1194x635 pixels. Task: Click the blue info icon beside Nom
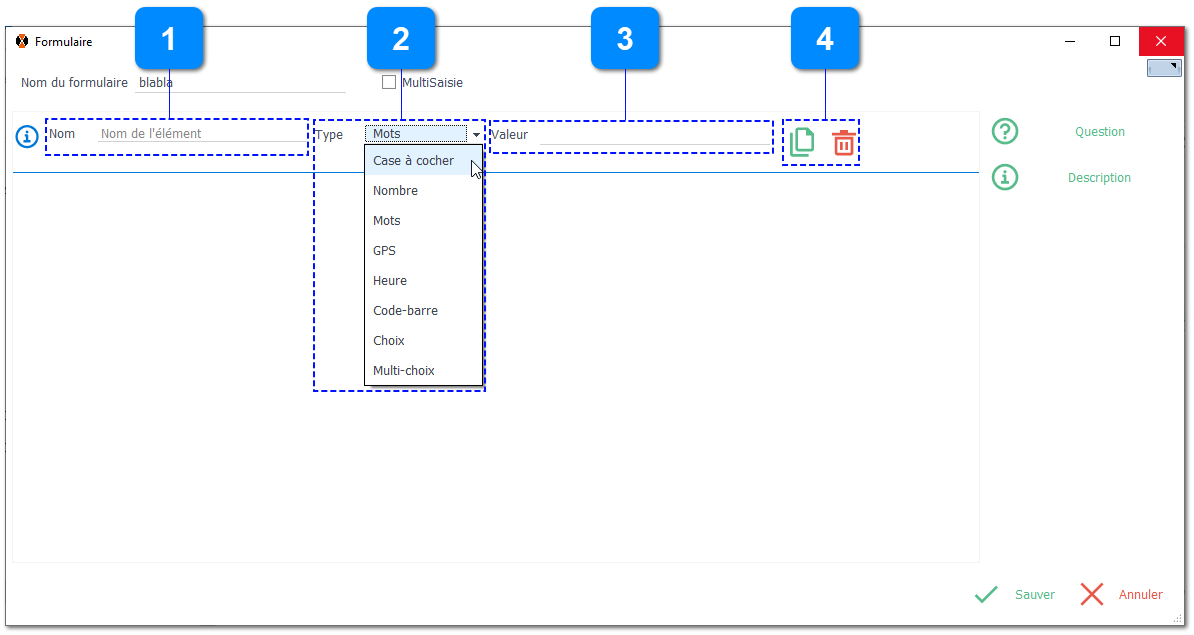27,135
